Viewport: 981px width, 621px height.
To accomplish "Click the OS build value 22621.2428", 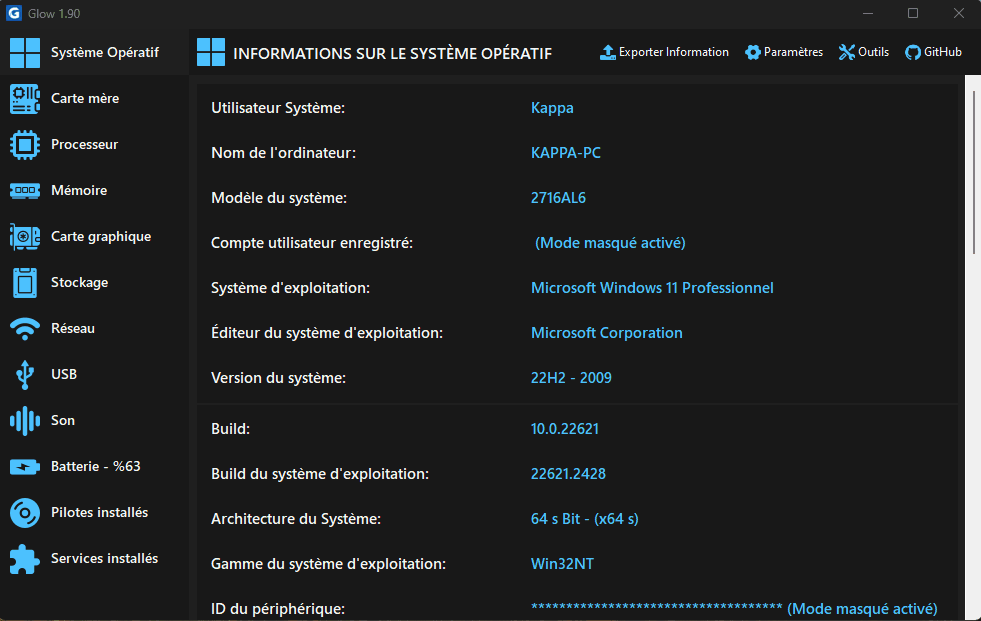I will (568, 474).
